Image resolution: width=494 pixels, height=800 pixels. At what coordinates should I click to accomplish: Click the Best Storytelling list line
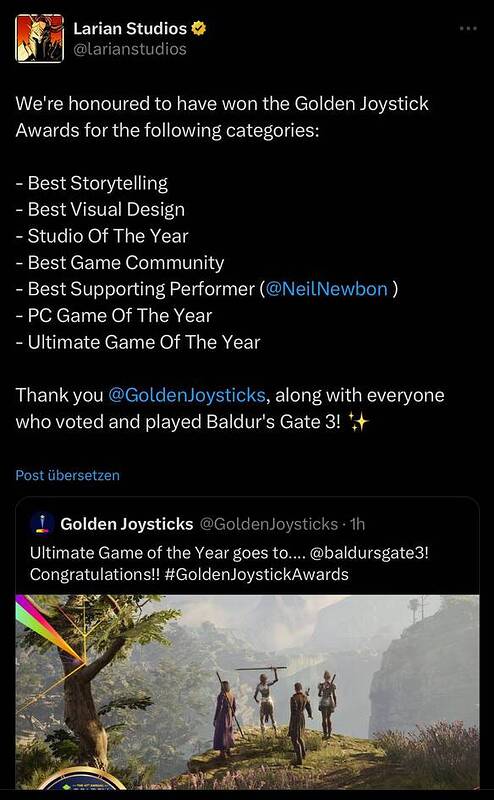[92, 183]
